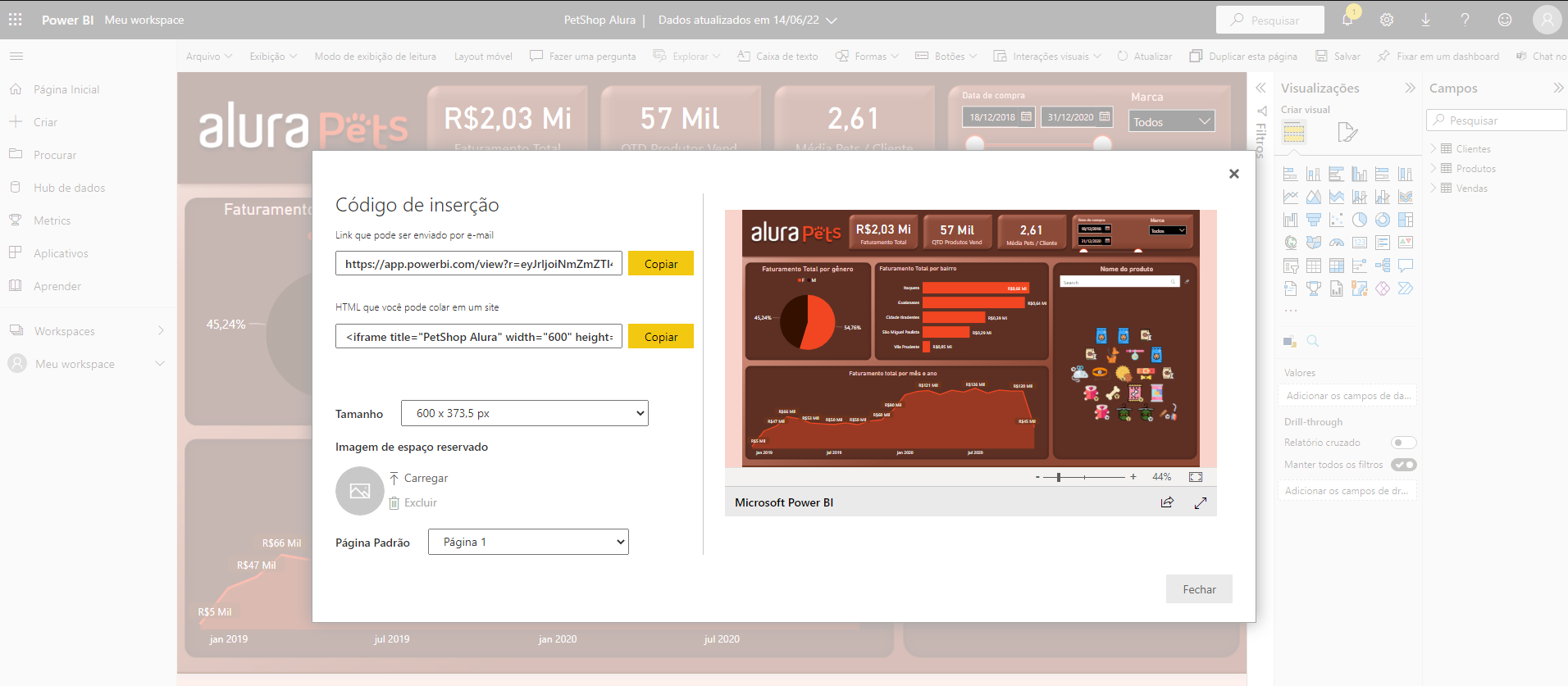Open the Marca Todos dropdown
This screenshot has width=1568, height=686.
tap(1172, 121)
